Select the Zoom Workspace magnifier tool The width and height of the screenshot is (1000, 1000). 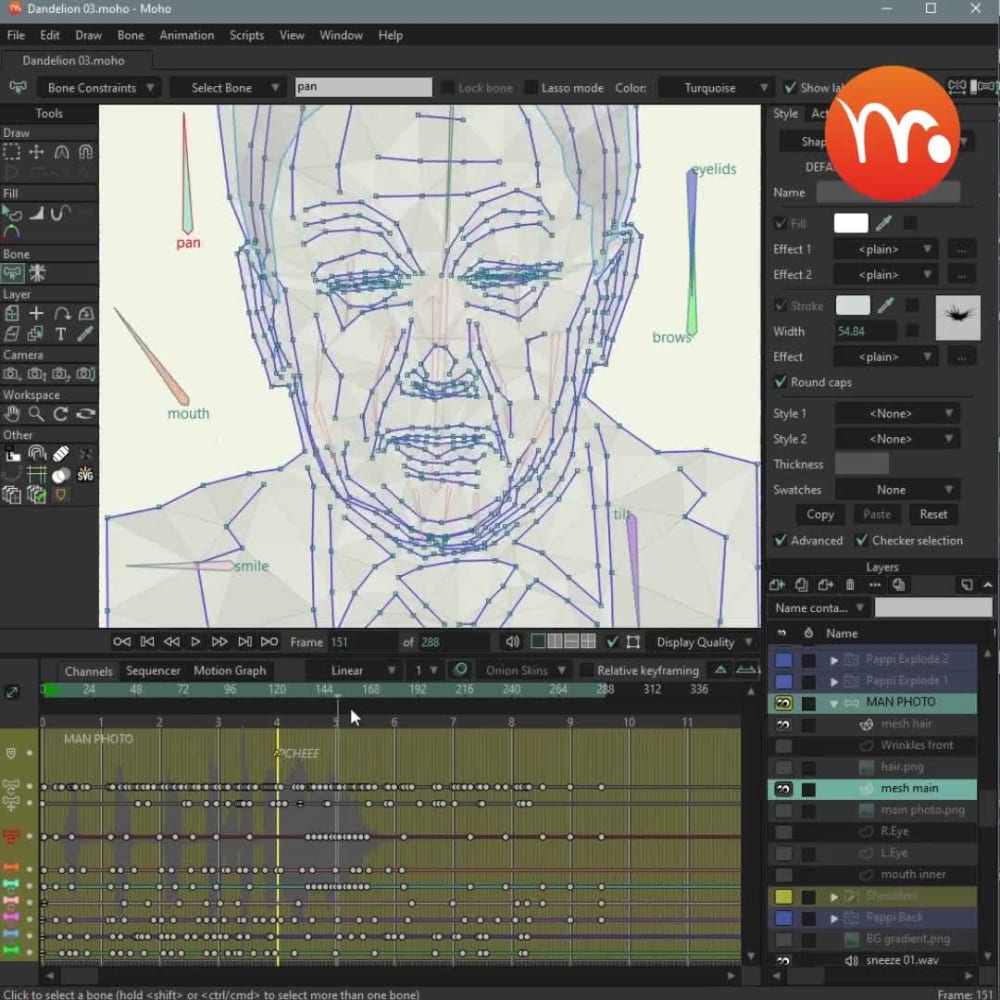click(x=36, y=415)
